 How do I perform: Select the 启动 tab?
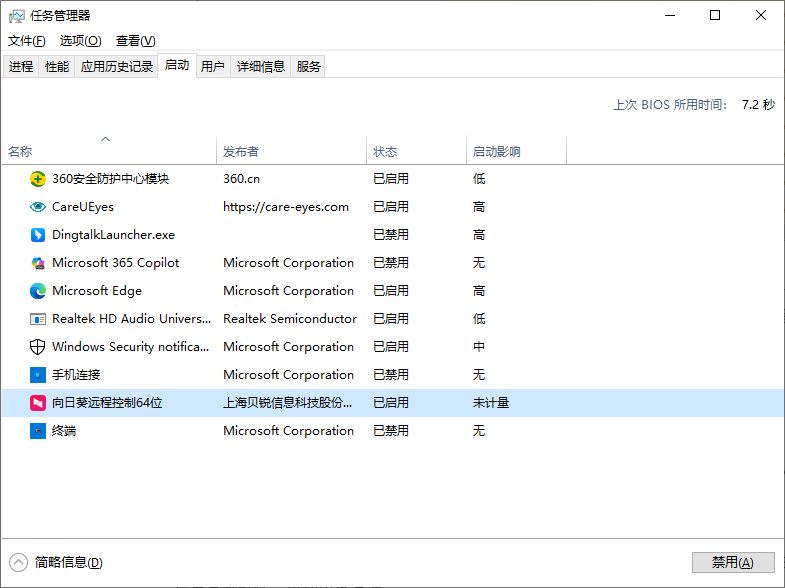pos(177,65)
